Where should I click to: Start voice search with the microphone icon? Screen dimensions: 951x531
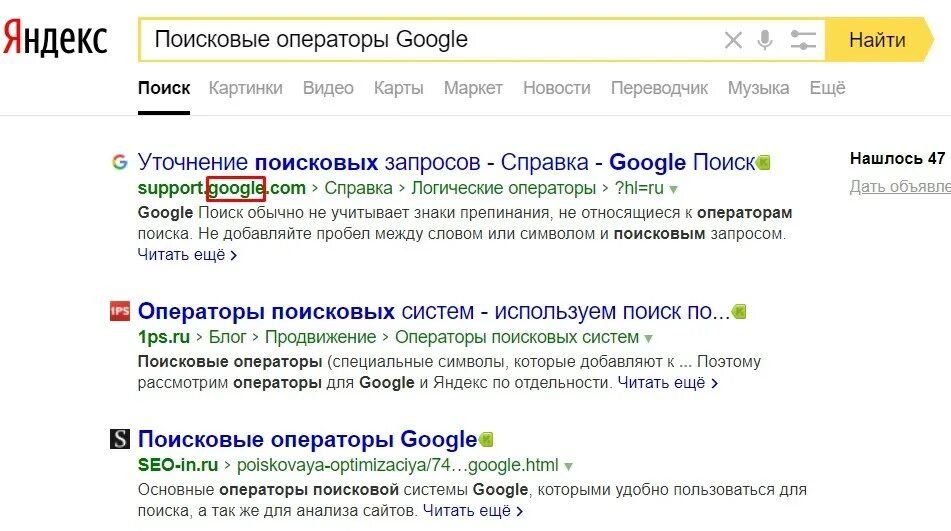765,40
